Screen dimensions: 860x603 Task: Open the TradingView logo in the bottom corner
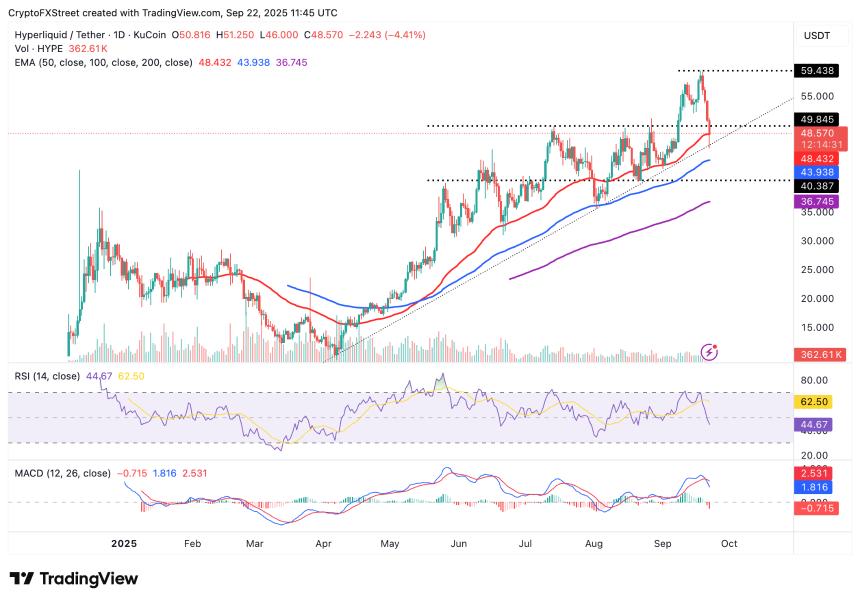coord(75,578)
